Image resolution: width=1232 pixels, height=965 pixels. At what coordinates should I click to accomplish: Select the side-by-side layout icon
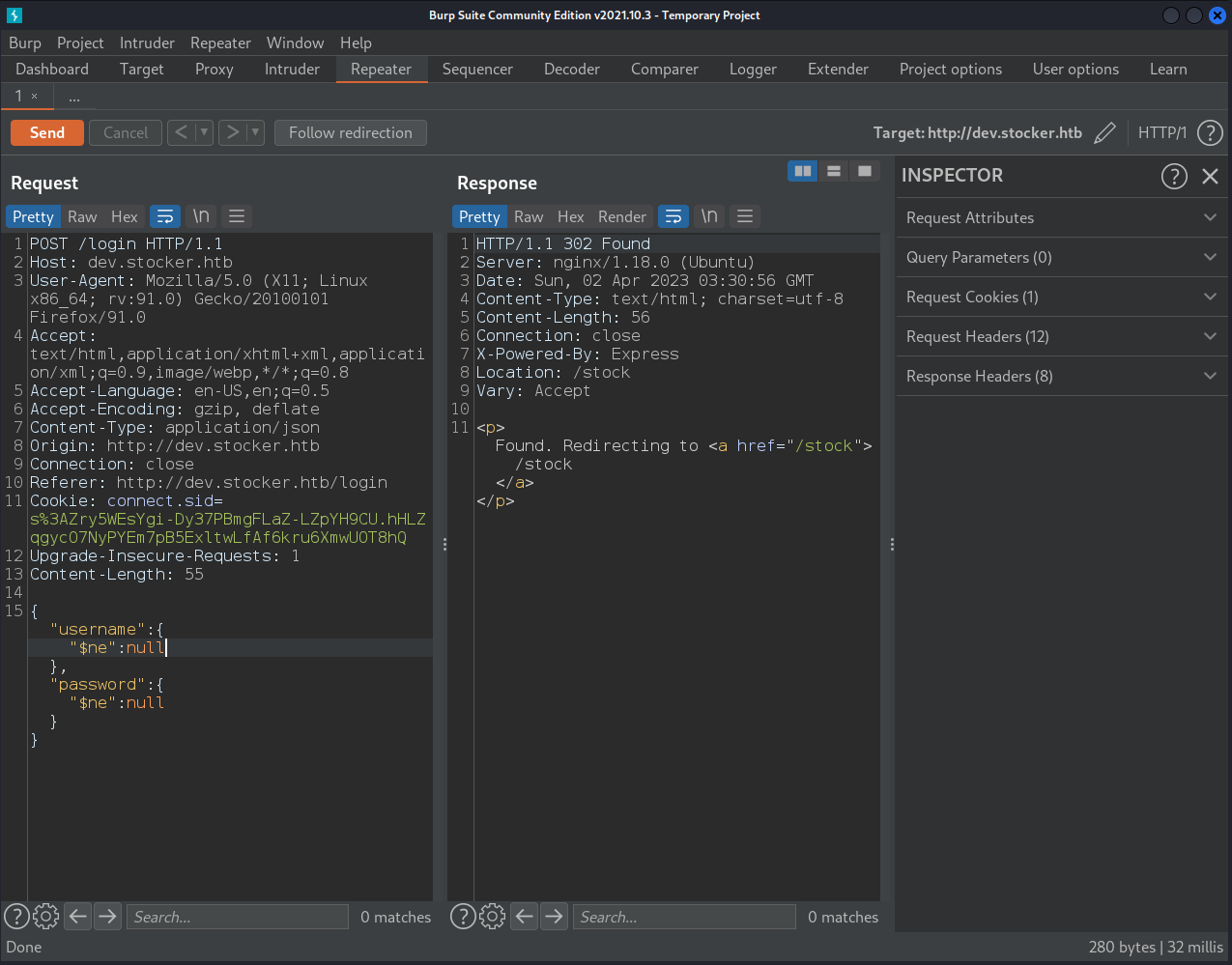click(x=802, y=171)
